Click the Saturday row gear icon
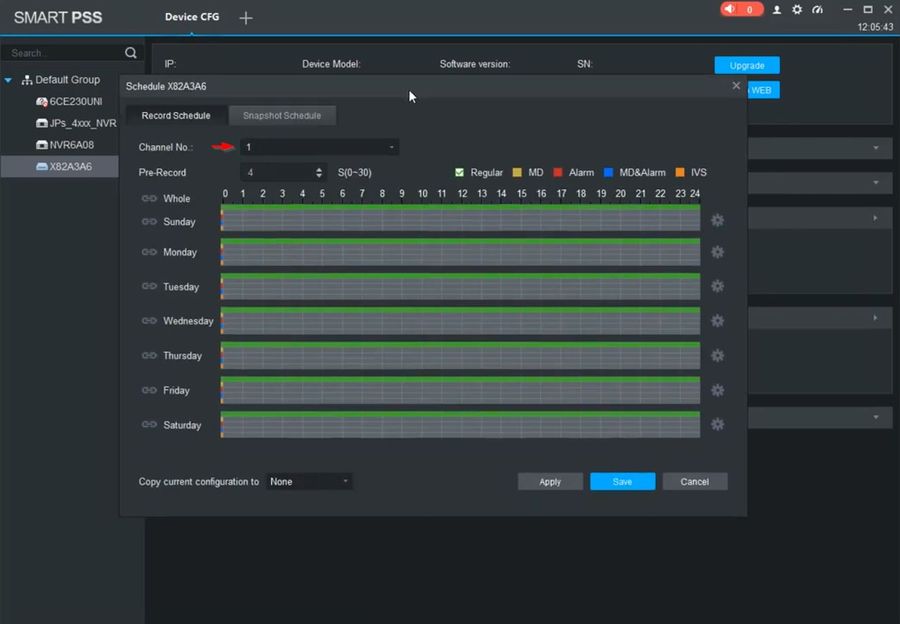The height and width of the screenshot is (624, 900). (717, 425)
